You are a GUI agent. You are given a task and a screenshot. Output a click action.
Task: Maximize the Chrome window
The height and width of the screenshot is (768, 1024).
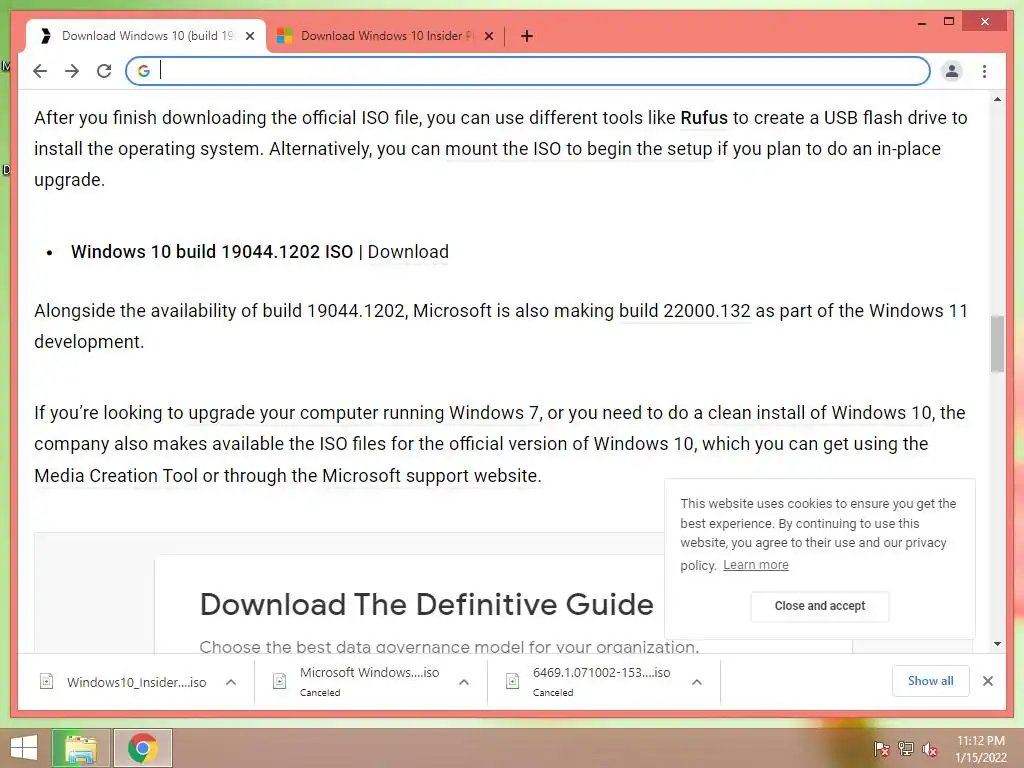tap(949, 22)
